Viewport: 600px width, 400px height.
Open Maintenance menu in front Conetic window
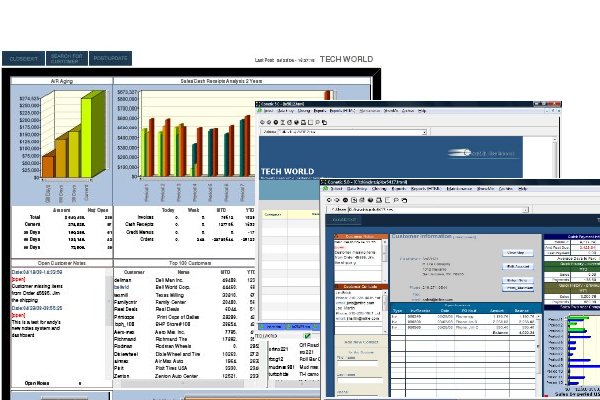pos(459,189)
